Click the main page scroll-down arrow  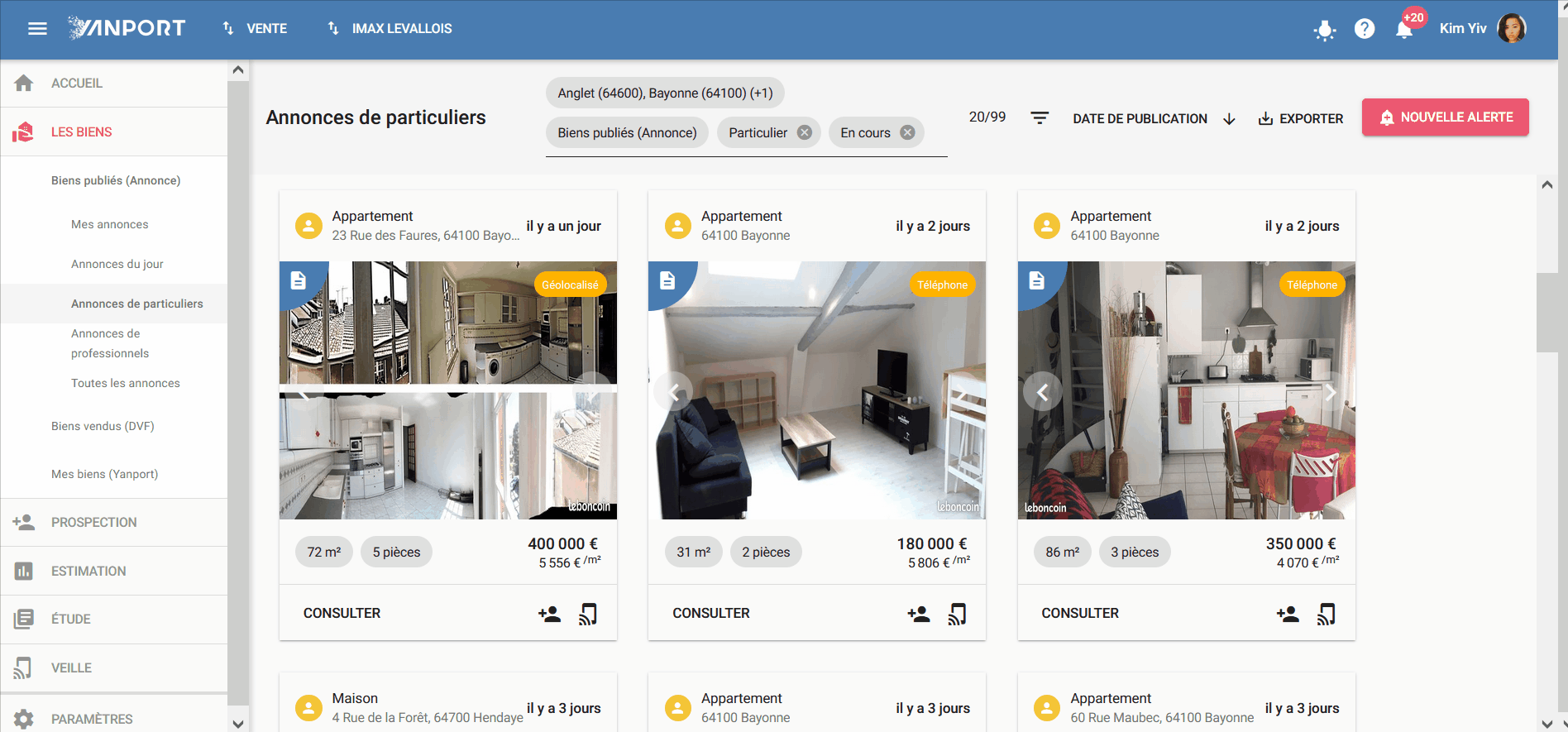click(1547, 724)
